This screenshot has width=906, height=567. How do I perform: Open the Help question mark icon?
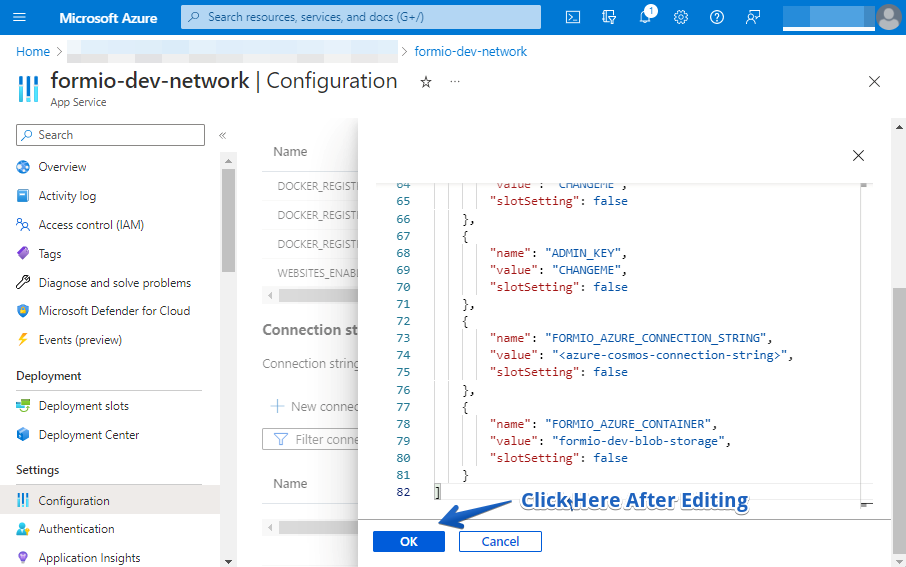point(716,17)
